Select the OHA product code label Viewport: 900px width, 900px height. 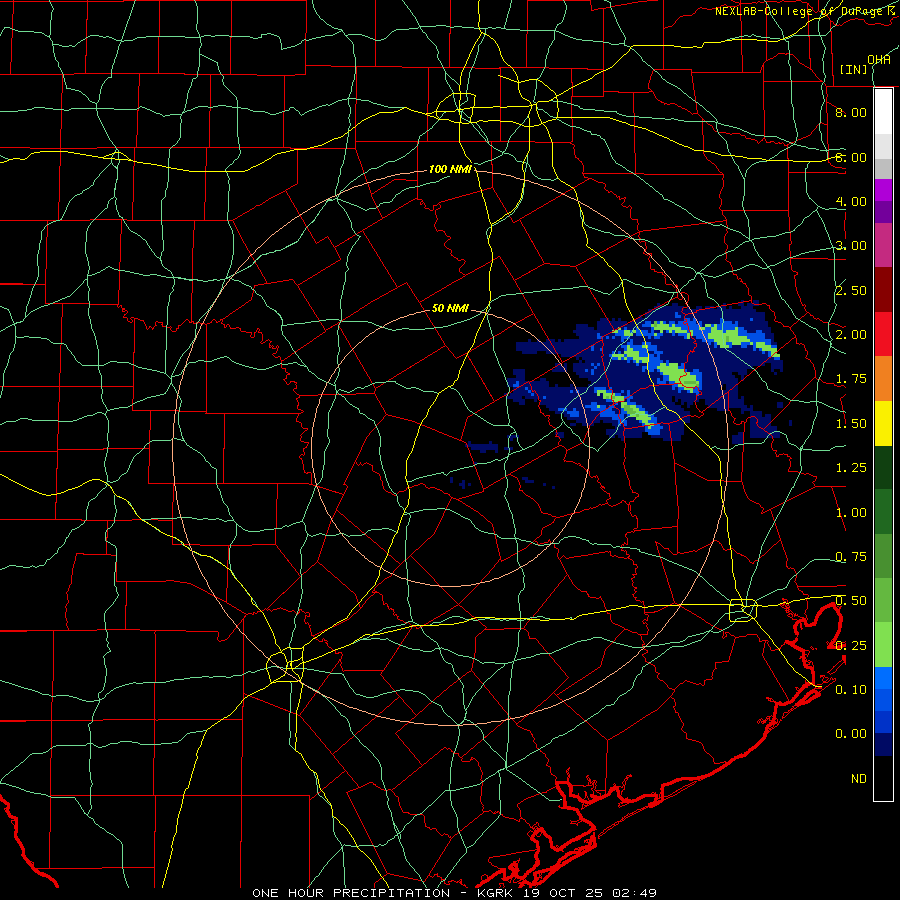pos(879,60)
